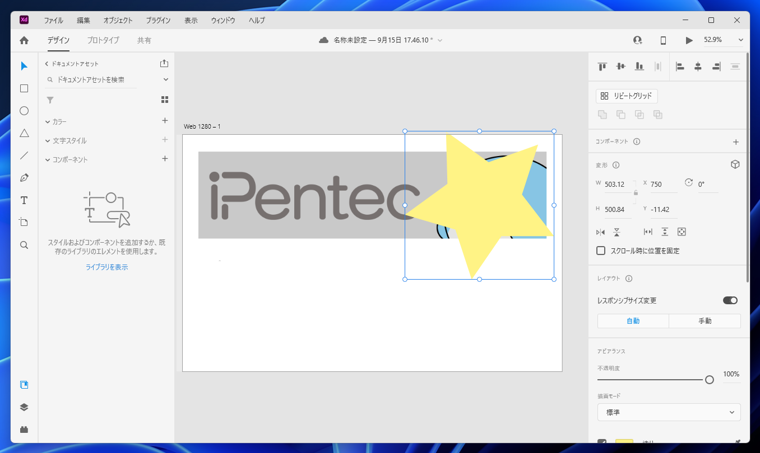Select the Line tool

point(24,155)
